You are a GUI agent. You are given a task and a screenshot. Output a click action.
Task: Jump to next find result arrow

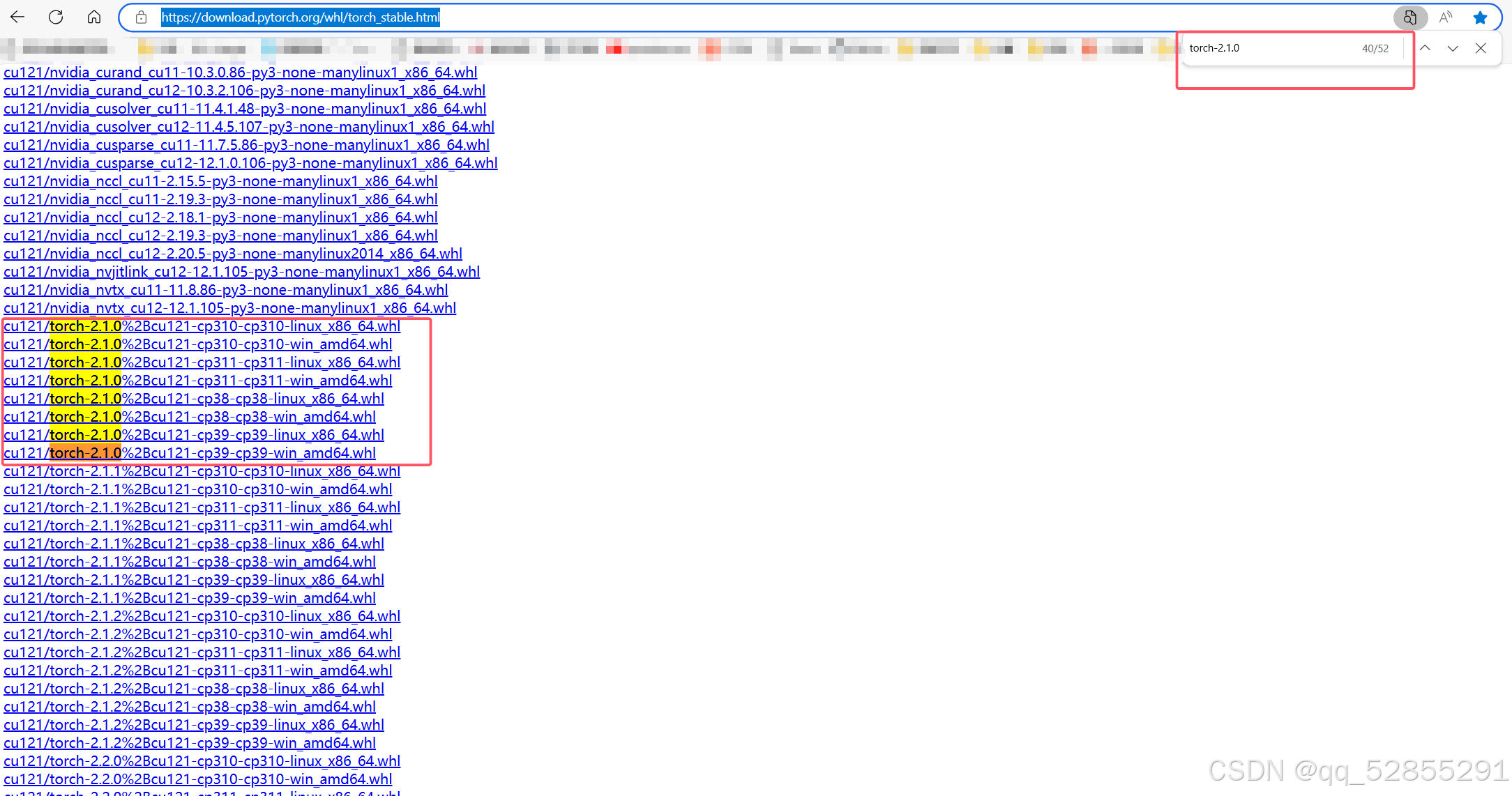coord(1453,48)
